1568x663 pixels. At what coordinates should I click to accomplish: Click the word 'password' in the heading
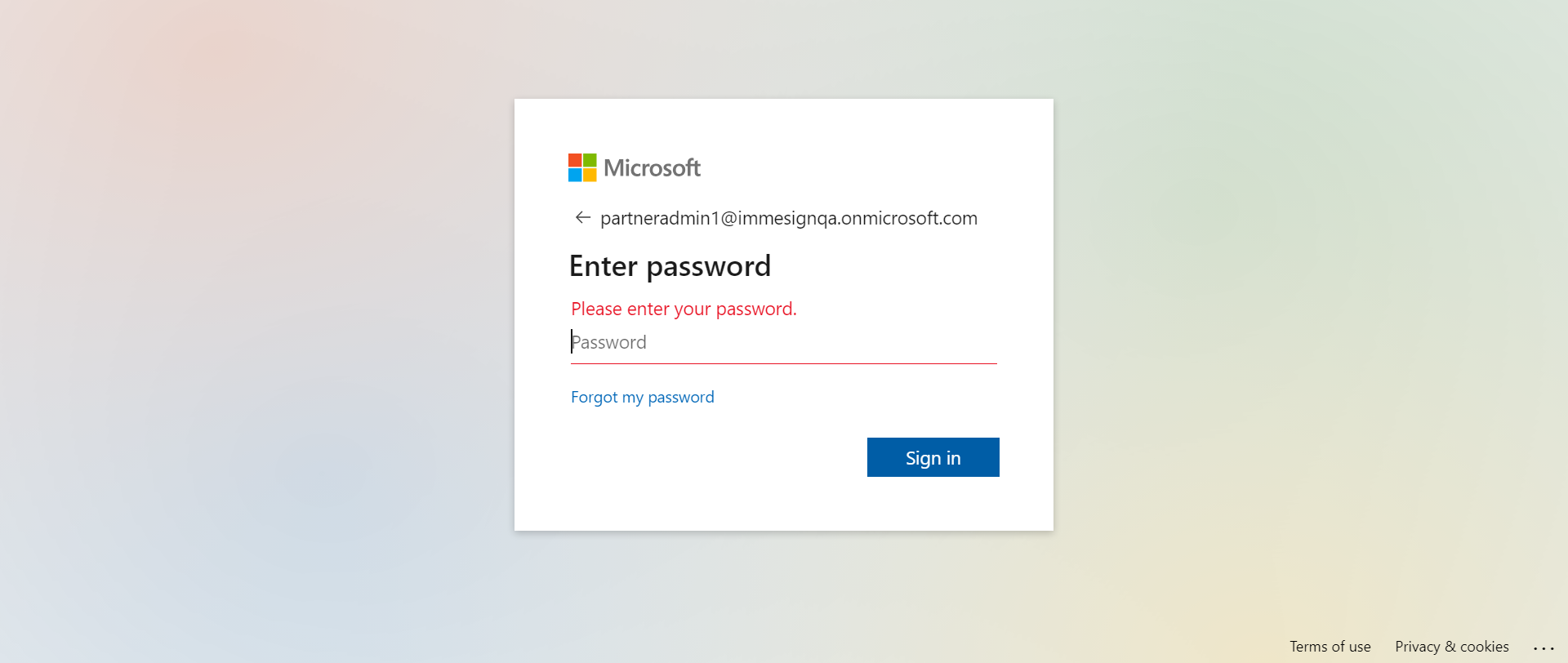[x=708, y=267]
